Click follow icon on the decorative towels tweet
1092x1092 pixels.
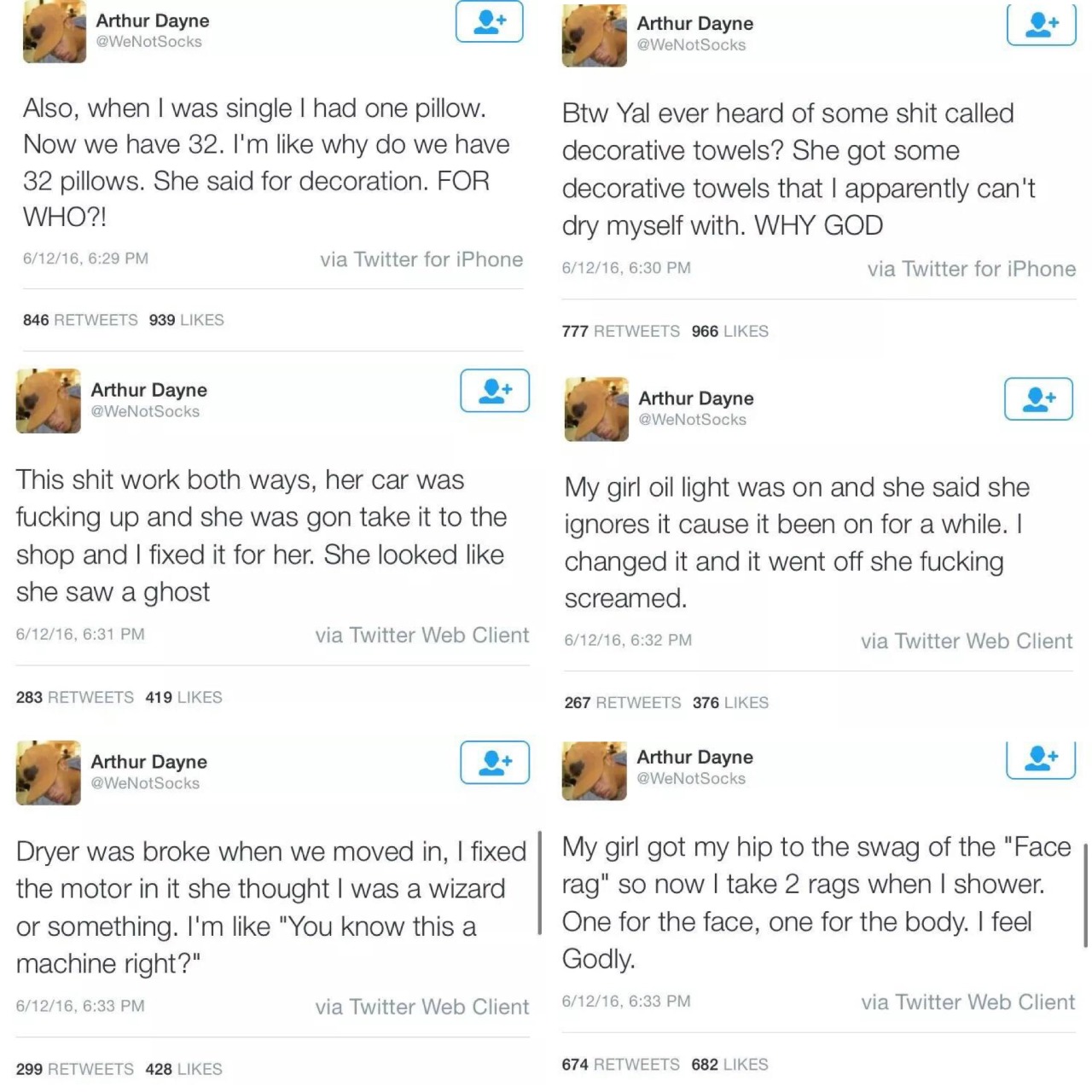[x=1041, y=24]
